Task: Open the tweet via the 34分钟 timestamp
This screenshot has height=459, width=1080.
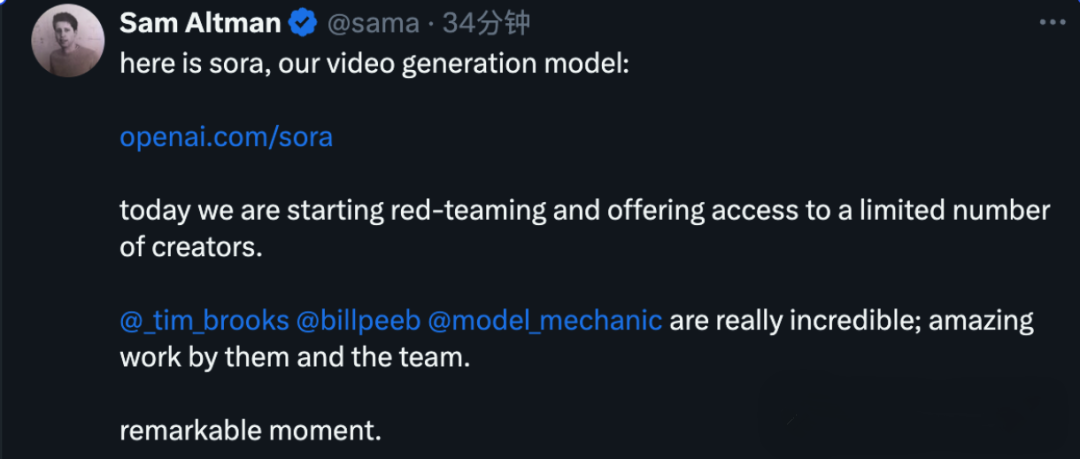Action: tap(486, 24)
